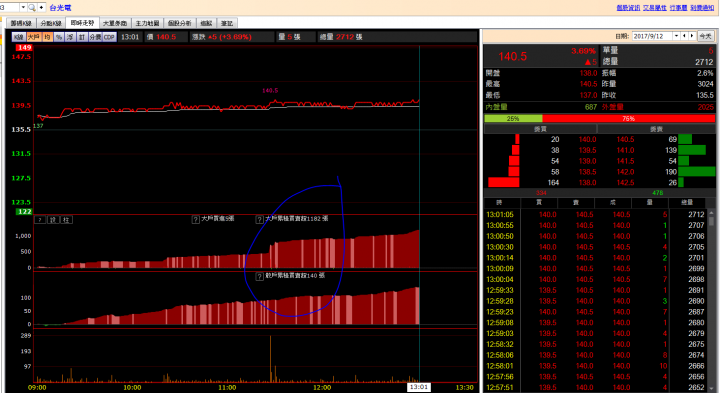The image size is (720, 393).
Task: Click the 今天 today button
Action: coord(705,36)
